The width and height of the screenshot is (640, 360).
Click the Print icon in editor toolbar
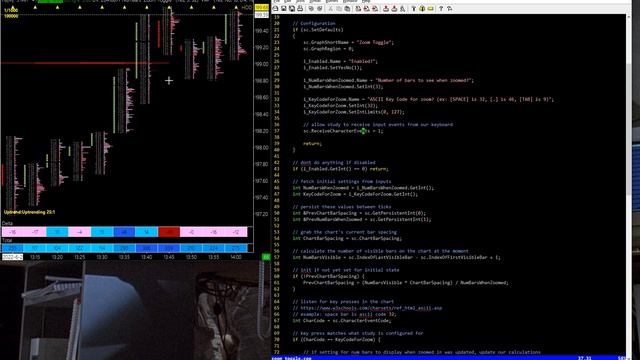tap(300, 9)
